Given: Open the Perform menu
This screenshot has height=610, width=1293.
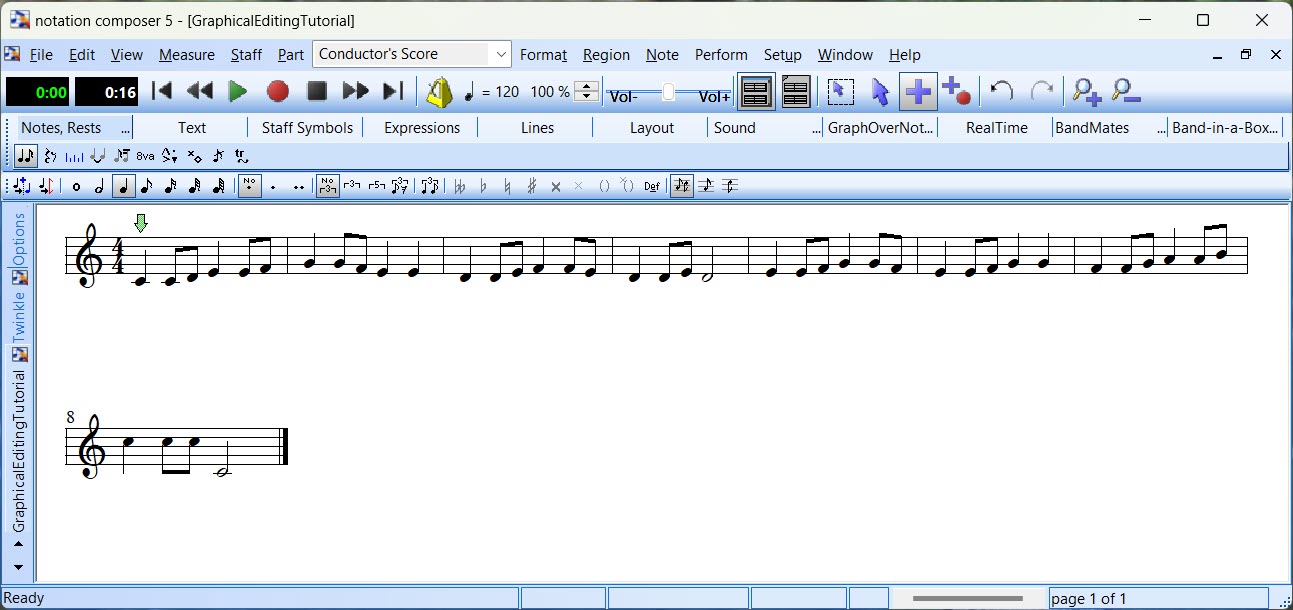Looking at the screenshot, I should pos(721,55).
